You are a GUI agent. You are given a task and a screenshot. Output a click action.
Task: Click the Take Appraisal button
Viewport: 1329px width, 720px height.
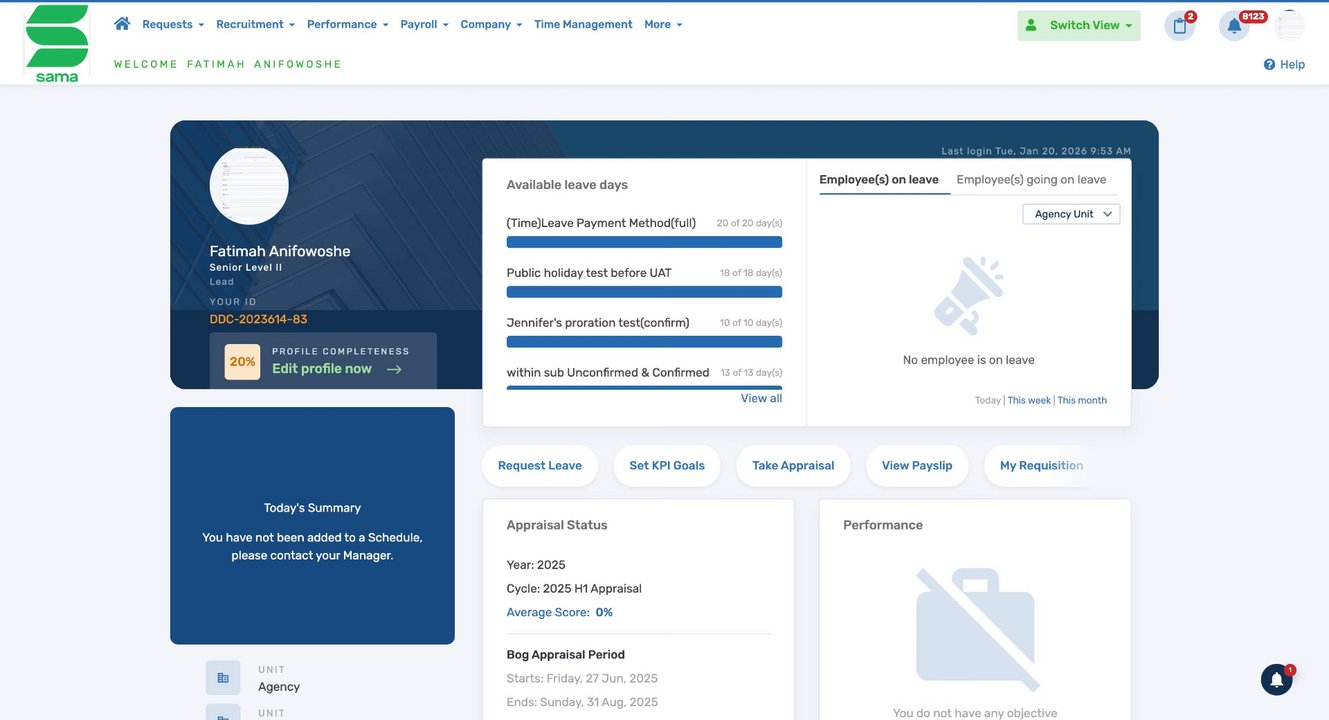pos(793,466)
